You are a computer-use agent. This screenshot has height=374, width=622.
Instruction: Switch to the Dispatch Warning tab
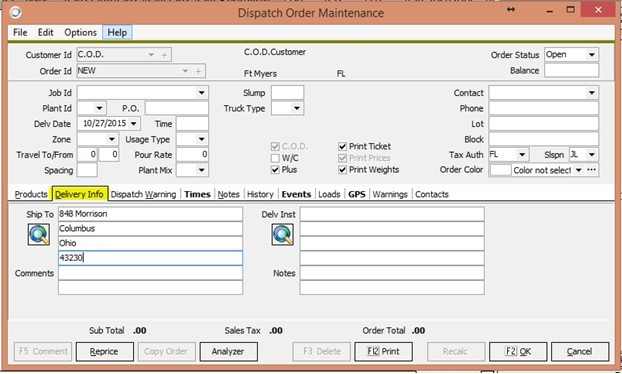tap(144, 194)
